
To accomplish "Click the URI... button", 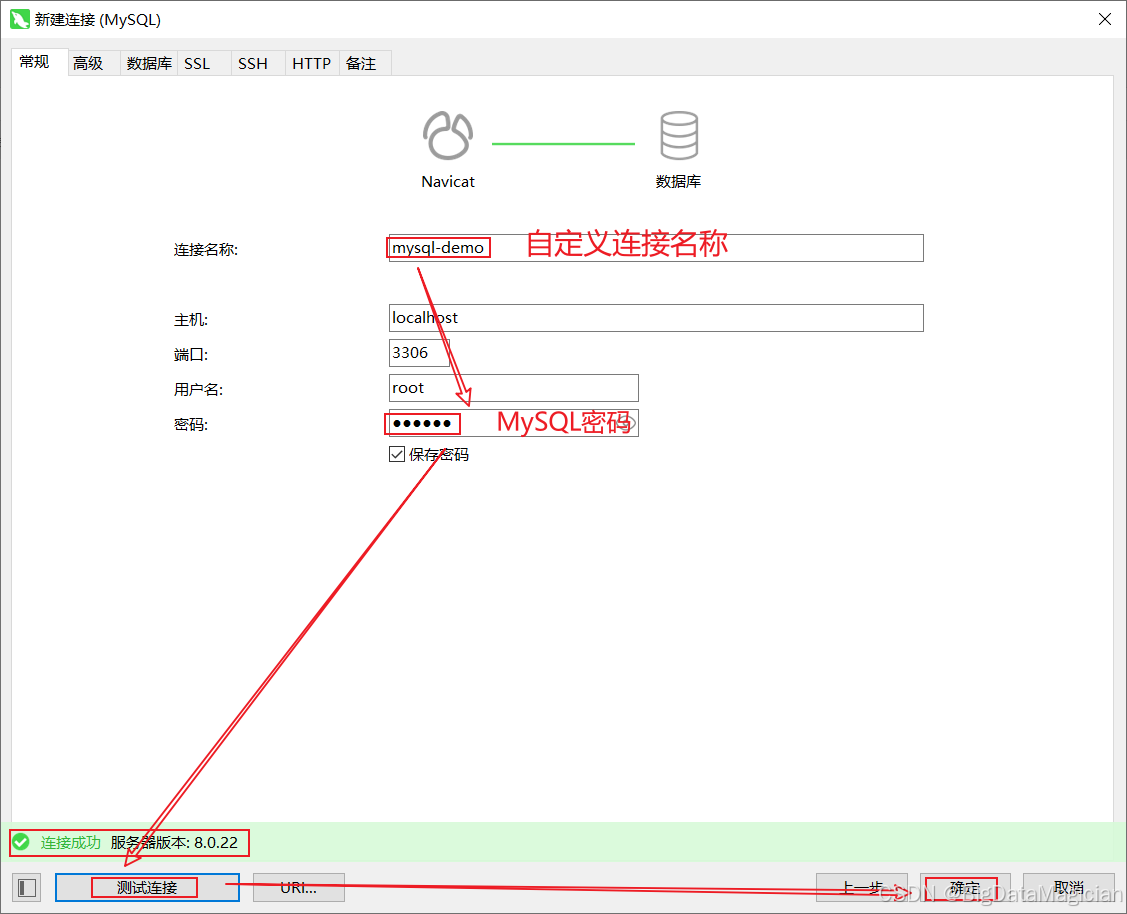I will tap(299, 887).
